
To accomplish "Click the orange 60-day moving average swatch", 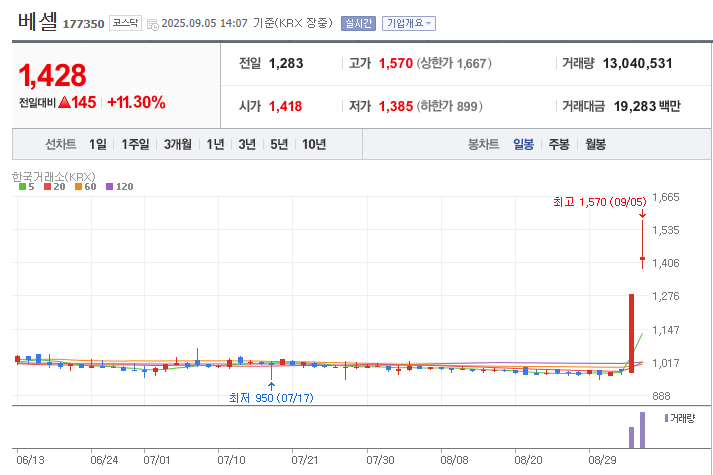I will [x=78, y=186].
